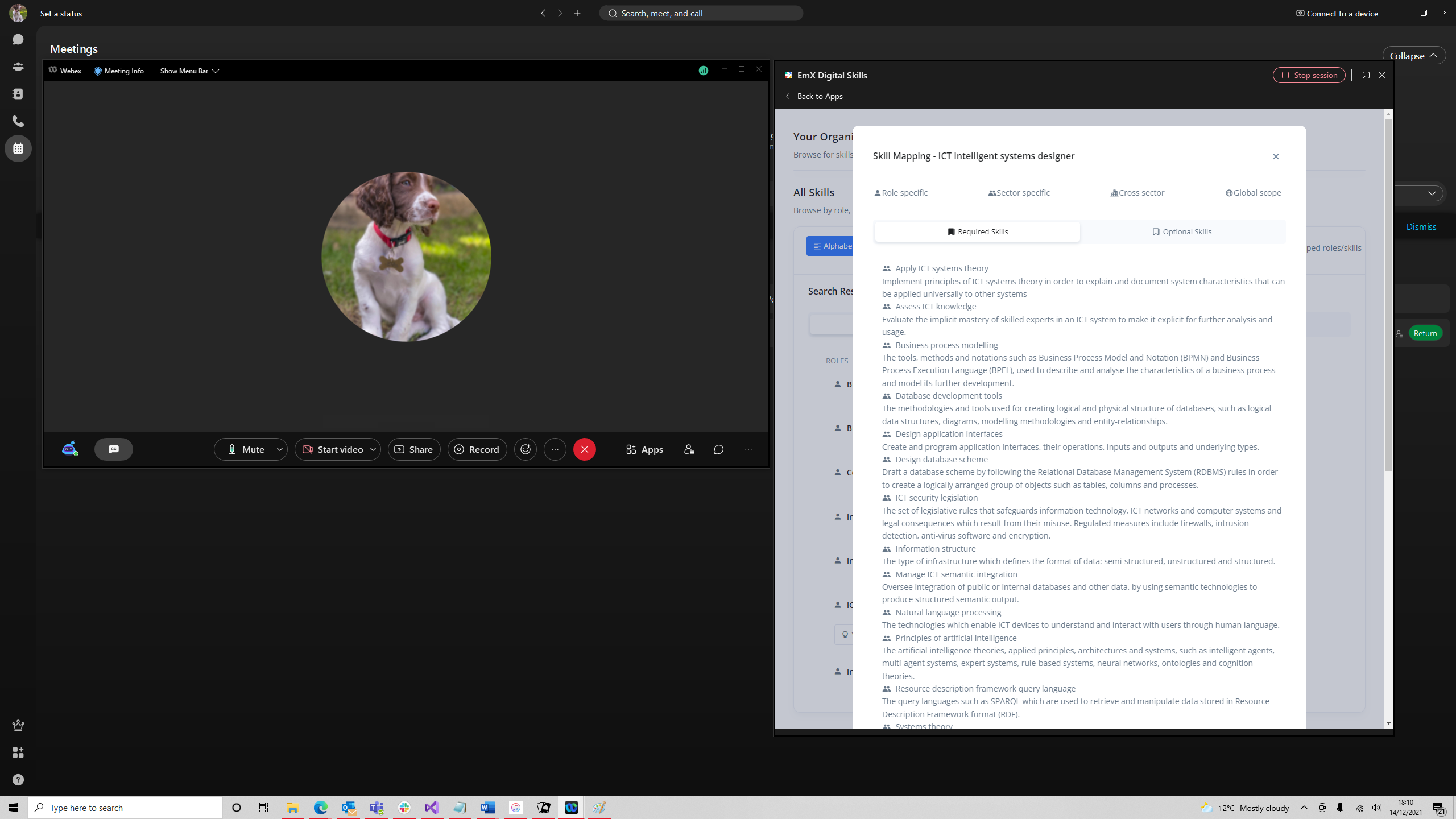
Task: Pop out the EmX Digital Skills app
Action: pos(1366,75)
